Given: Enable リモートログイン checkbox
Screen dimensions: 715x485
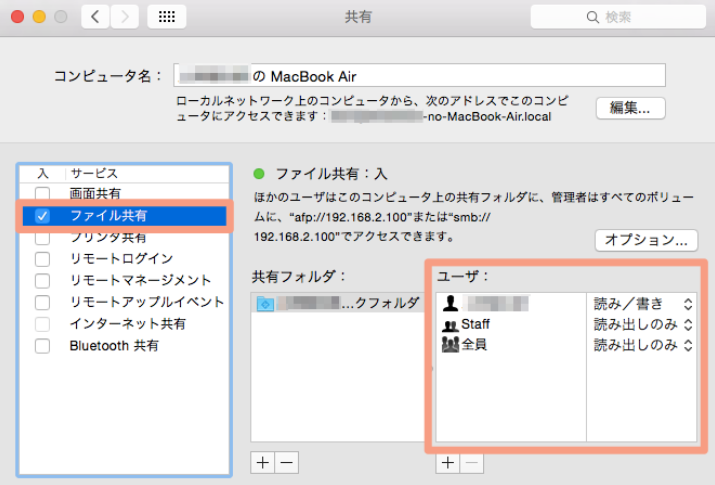Looking at the screenshot, I should point(42,259).
